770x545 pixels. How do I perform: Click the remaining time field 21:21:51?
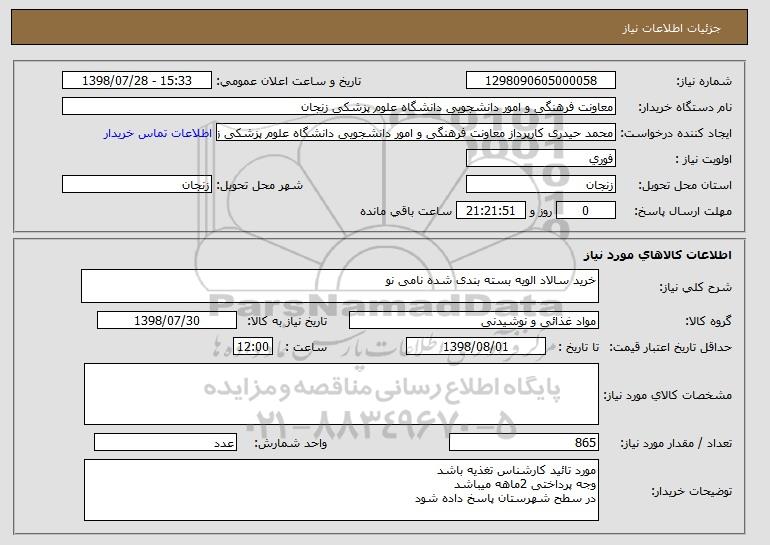pos(491,211)
